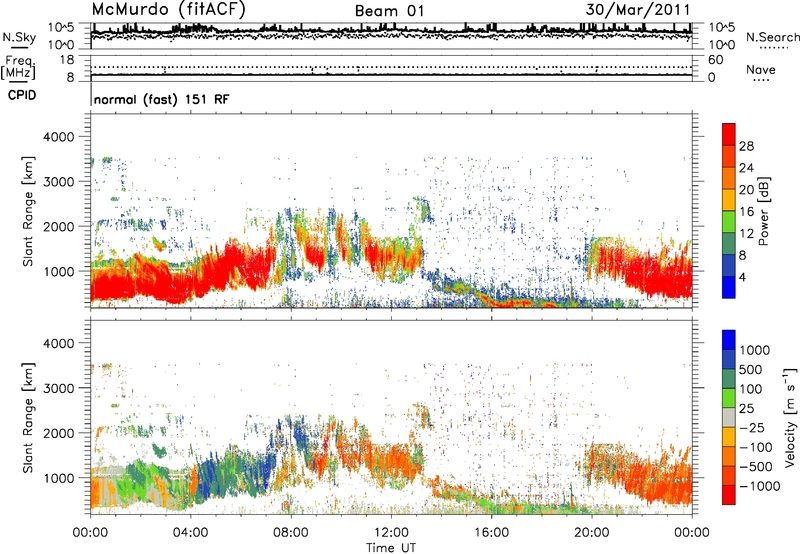Click the '25' velocity color bar label
Viewport: 800px width, 554px height.
point(747,409)
